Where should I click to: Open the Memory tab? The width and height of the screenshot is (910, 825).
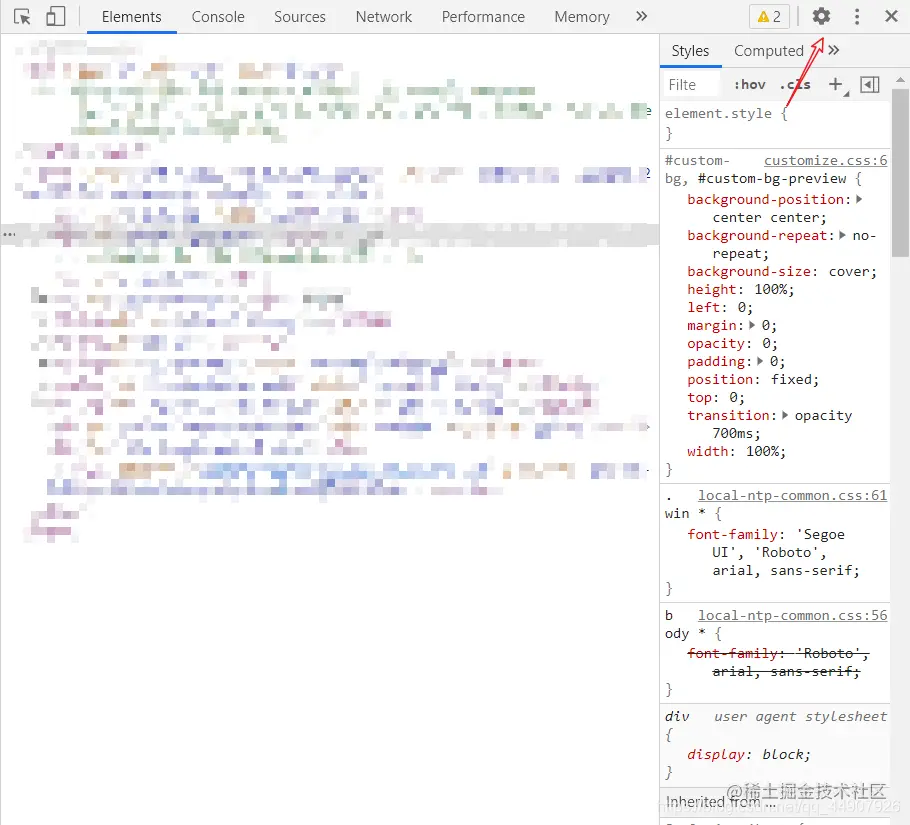tap(582, 17)
